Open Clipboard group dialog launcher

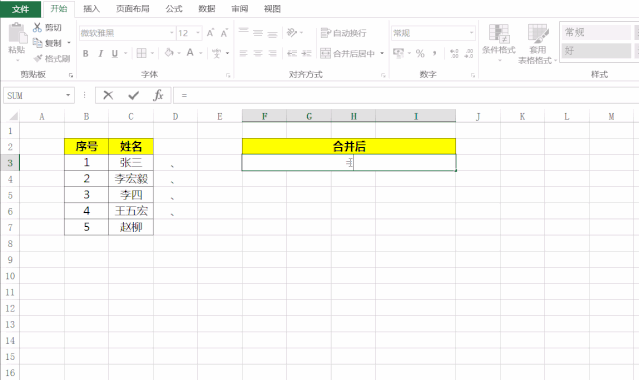coord(71,75)
